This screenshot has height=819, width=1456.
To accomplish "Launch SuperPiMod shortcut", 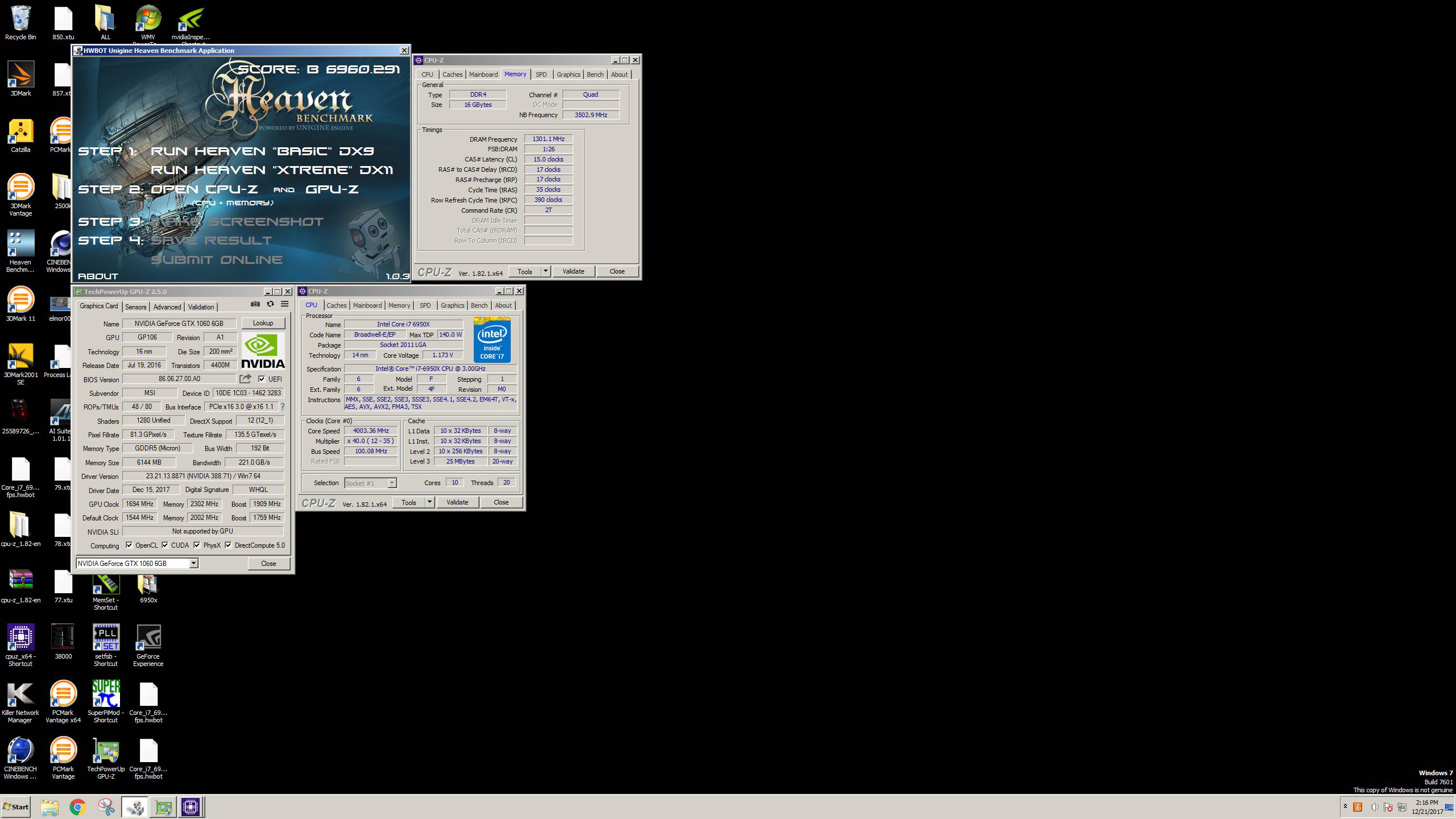I will (106, 702).
